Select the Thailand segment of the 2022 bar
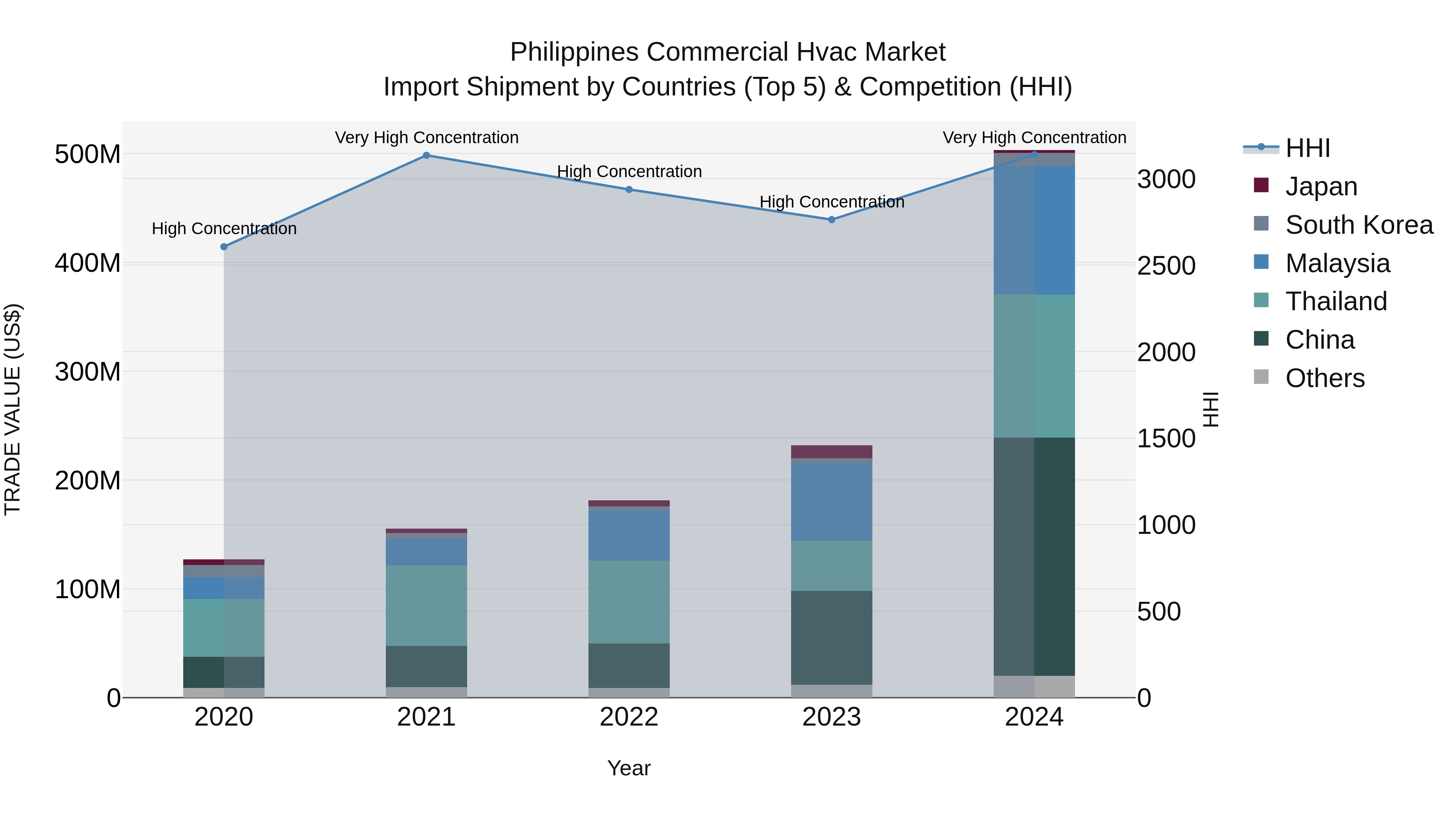 pyautogui.click(x=629, y=602)
